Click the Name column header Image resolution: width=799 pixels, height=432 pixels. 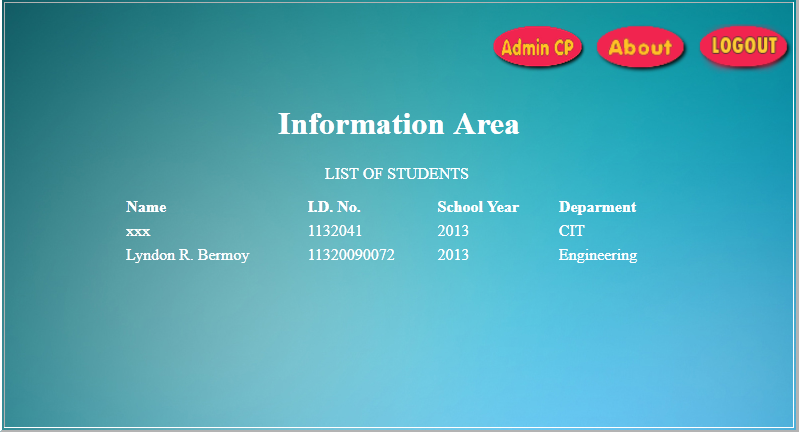(146, 207)
